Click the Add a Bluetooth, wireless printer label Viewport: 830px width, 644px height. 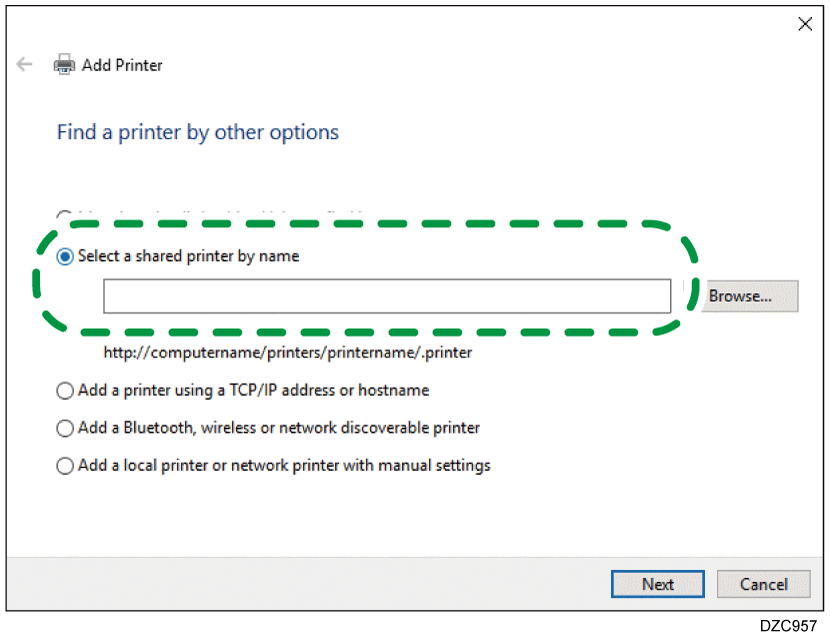[x=279, y=427]
